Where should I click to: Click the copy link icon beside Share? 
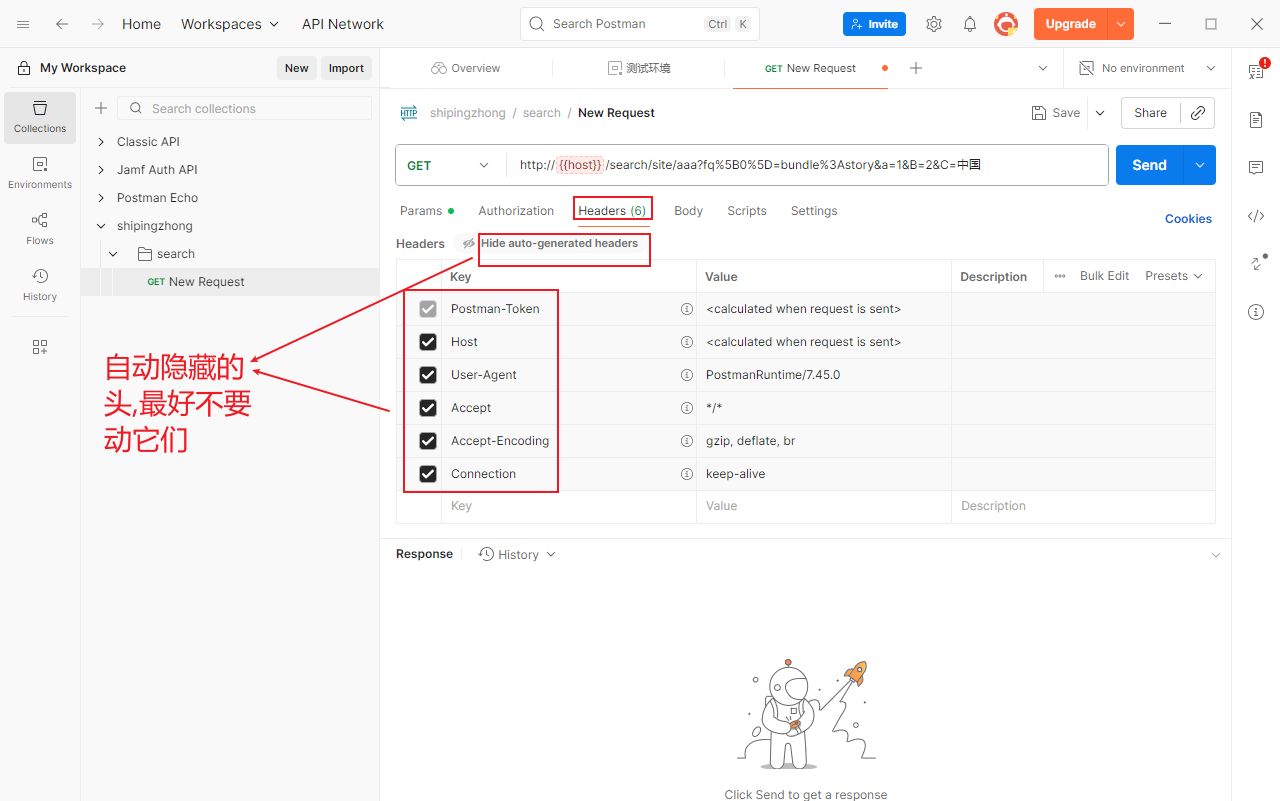pos(1197,113)
